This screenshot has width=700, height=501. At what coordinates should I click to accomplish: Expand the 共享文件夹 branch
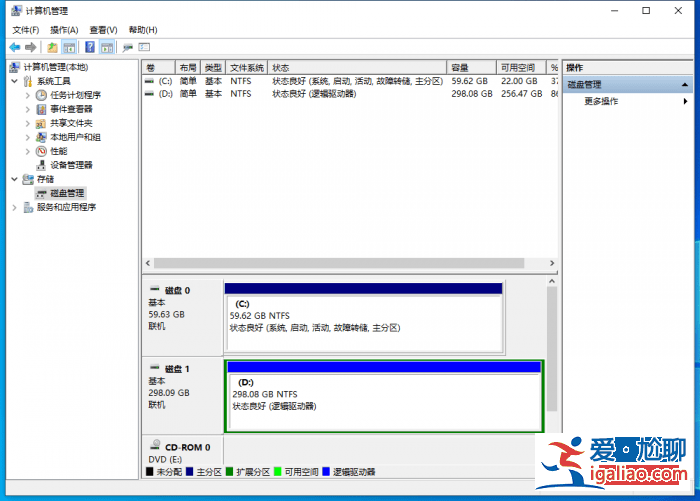pos(28,123)
